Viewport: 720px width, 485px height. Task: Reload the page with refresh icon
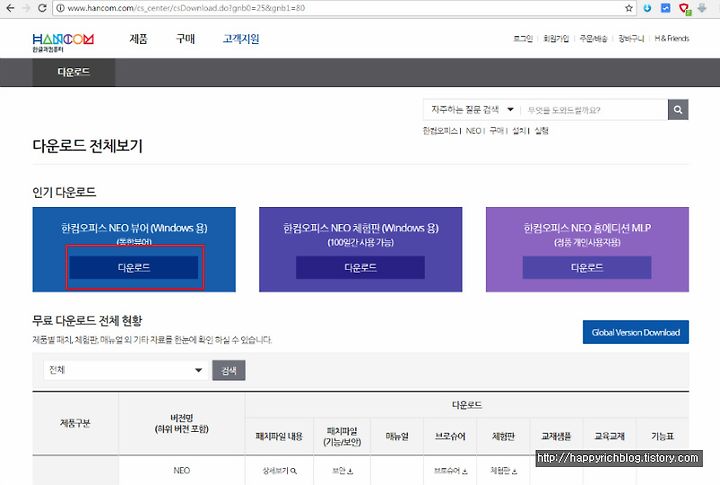(42, 8)
